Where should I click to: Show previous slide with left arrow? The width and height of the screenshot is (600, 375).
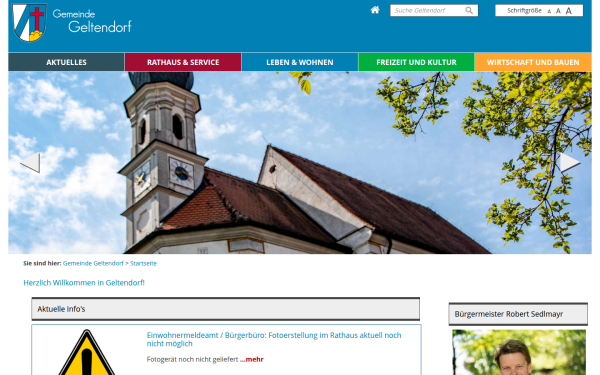point(30,163)
